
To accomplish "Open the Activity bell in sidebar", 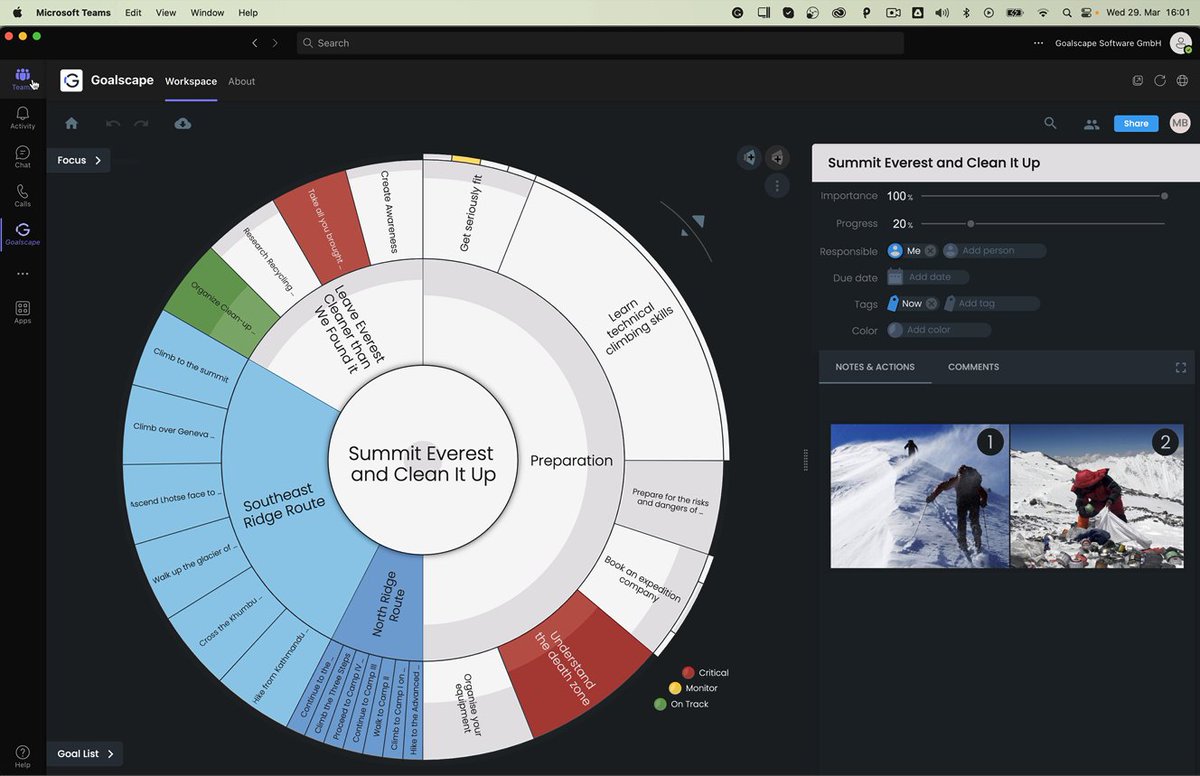I will pos(22,118).
